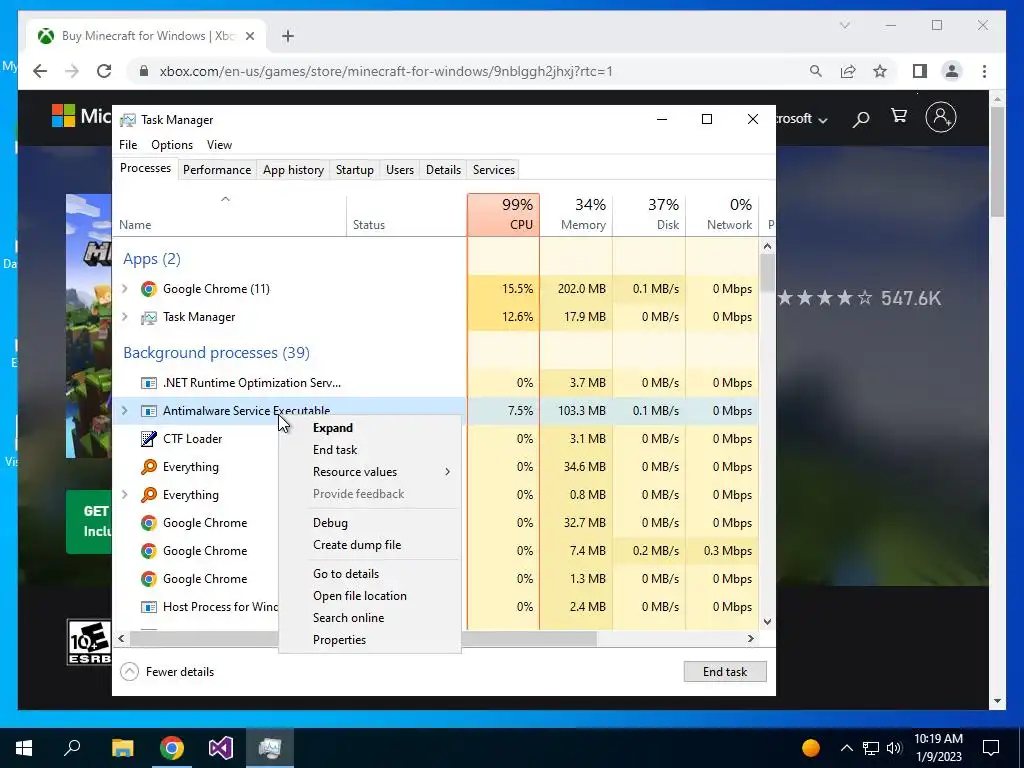Open a new Chrome tab

click(288, 36)
